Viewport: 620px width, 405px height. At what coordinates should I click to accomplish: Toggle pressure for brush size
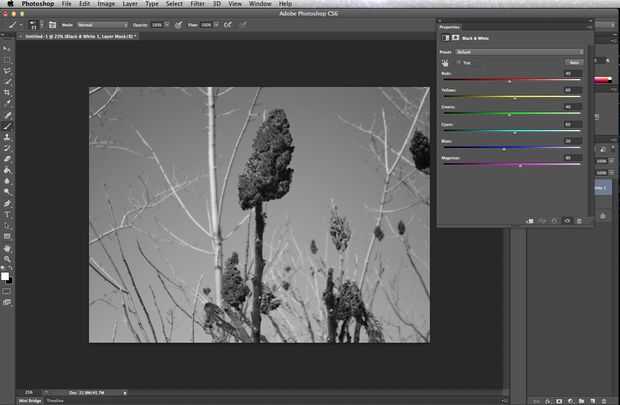click(243, 25)
